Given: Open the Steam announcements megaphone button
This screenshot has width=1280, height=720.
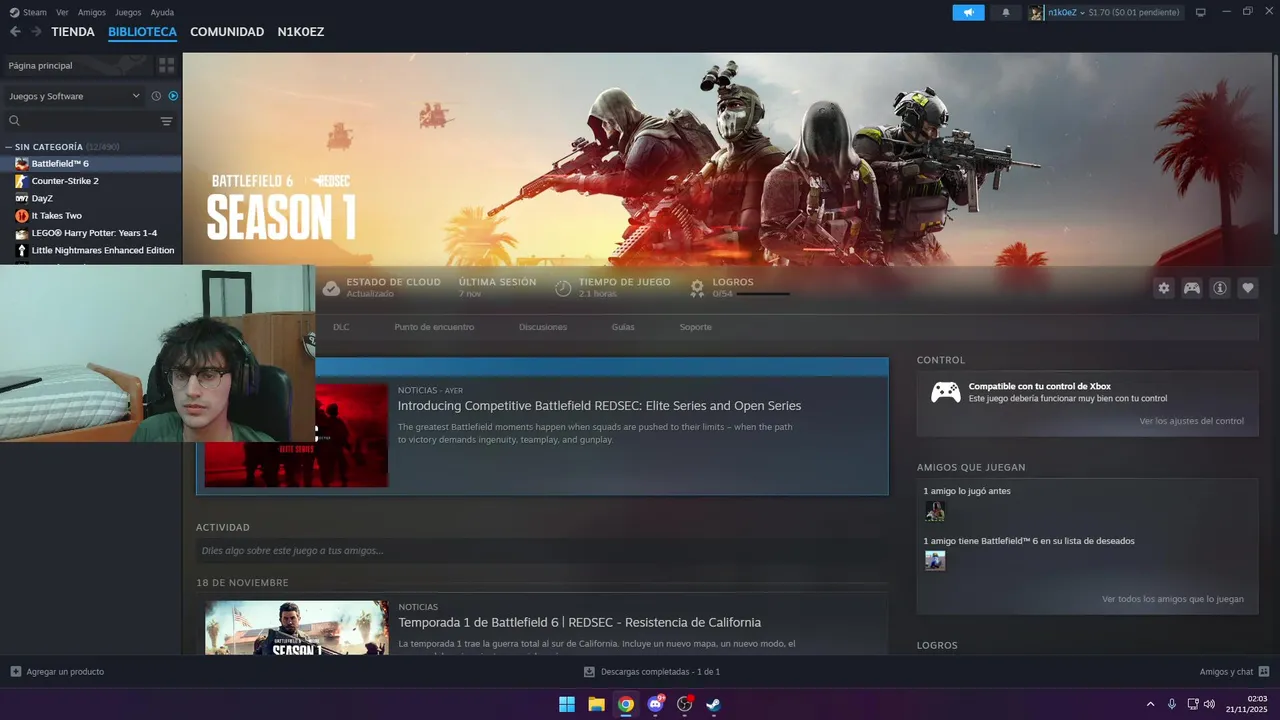Looking at the screenshot, I should (968, 12).
